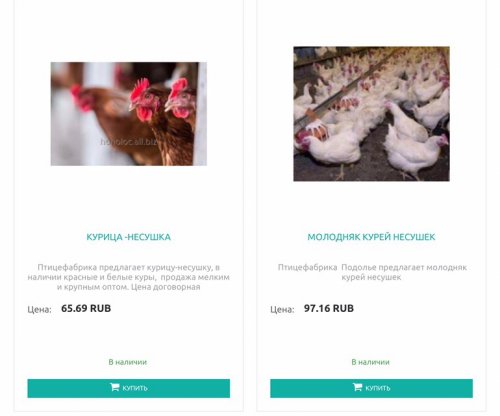Viewport: 500px width, 416px height.
Task: Click cart icon on left КУПИТЬ button
Action: (114, 387)
